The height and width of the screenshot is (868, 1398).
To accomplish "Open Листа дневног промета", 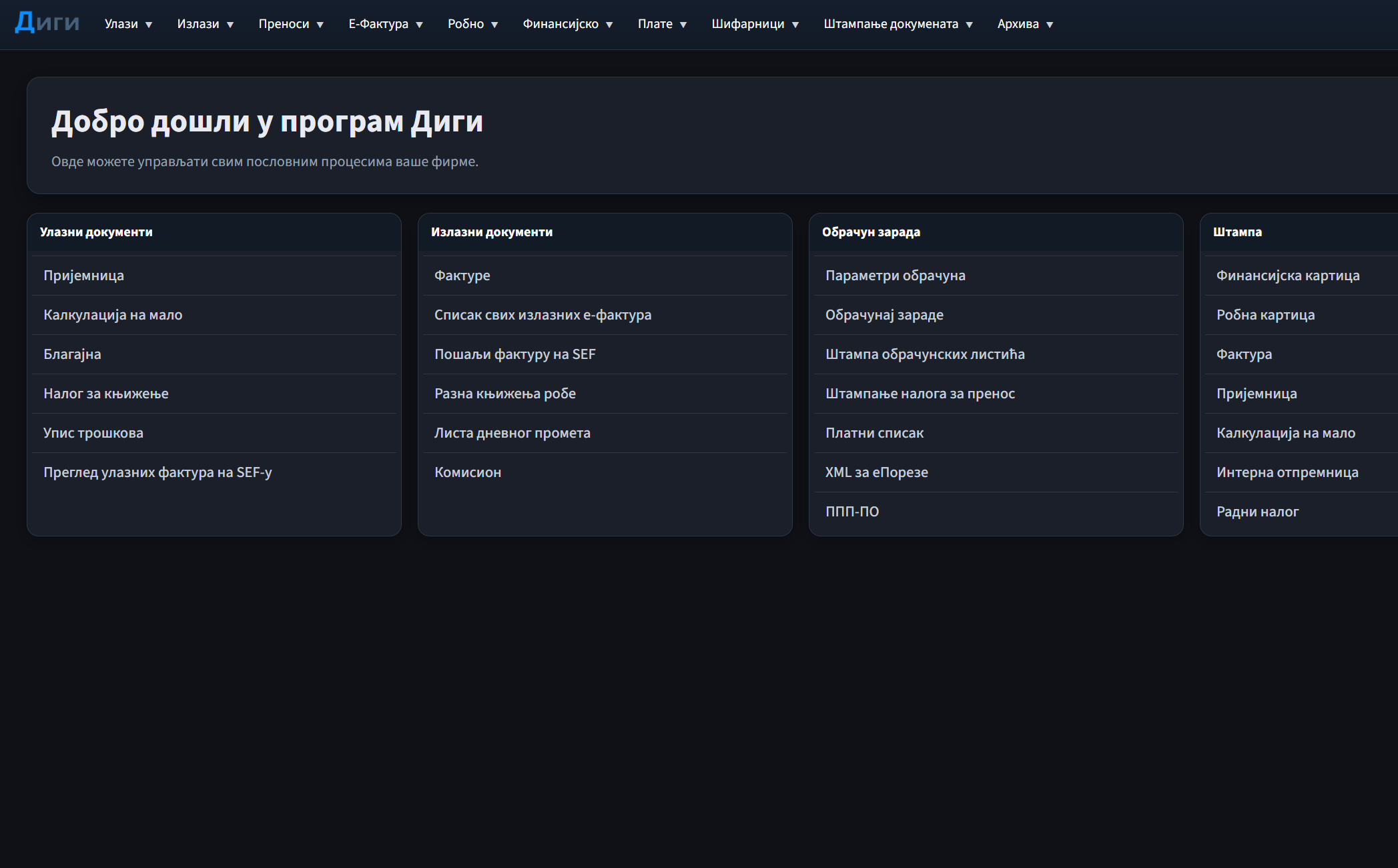I will [605, 433].
